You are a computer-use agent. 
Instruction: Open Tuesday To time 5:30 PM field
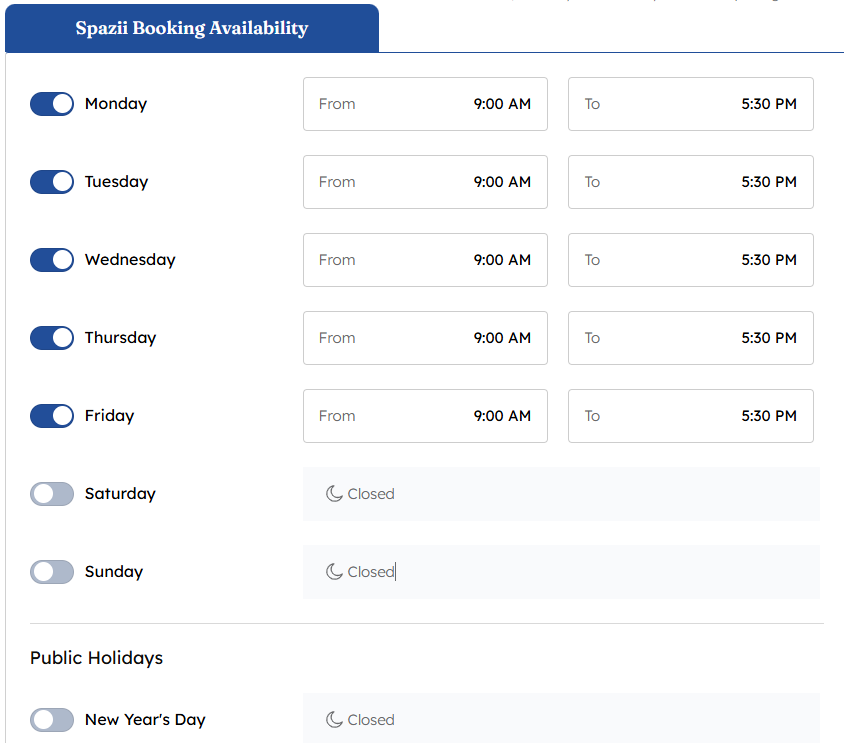[691, 182]
